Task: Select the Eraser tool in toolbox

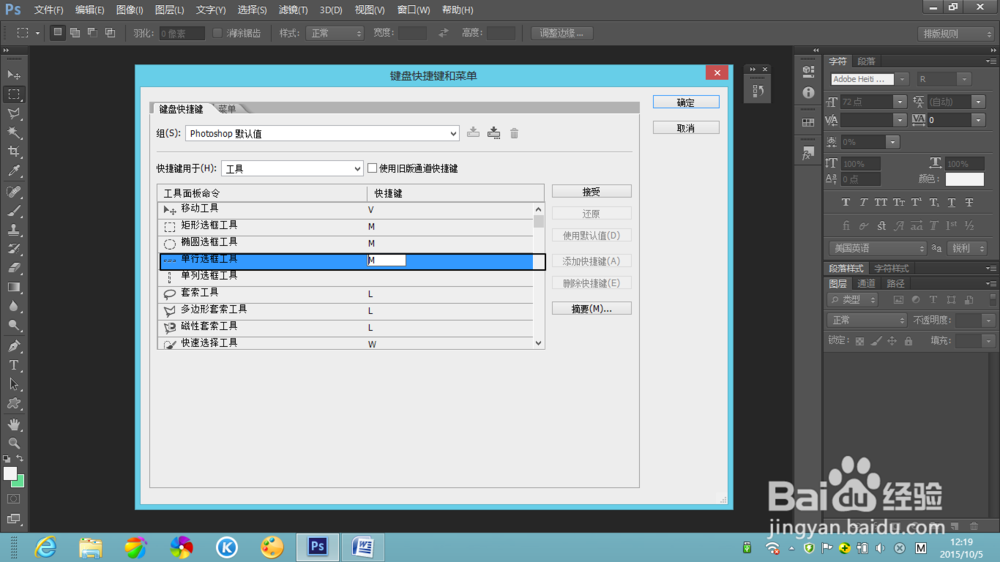Action: (13, 269)
